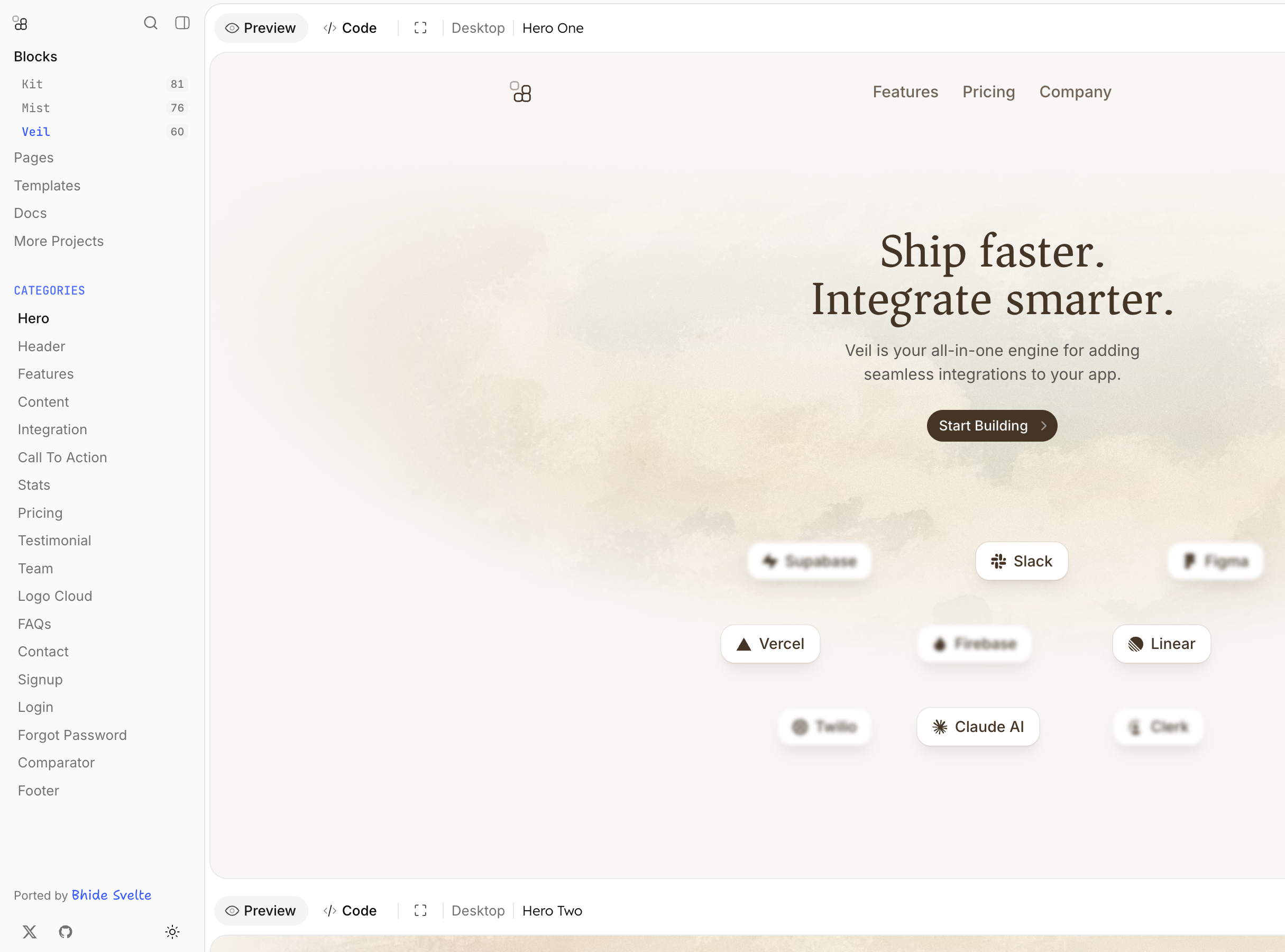Open Templates in the sidebar
This screenshot has width=1285, height=952.
47,186
